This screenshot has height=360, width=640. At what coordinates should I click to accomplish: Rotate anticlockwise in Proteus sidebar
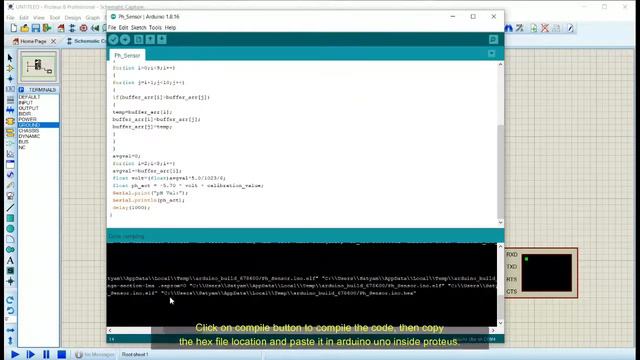pyautogui.click(x=10, y=311)
